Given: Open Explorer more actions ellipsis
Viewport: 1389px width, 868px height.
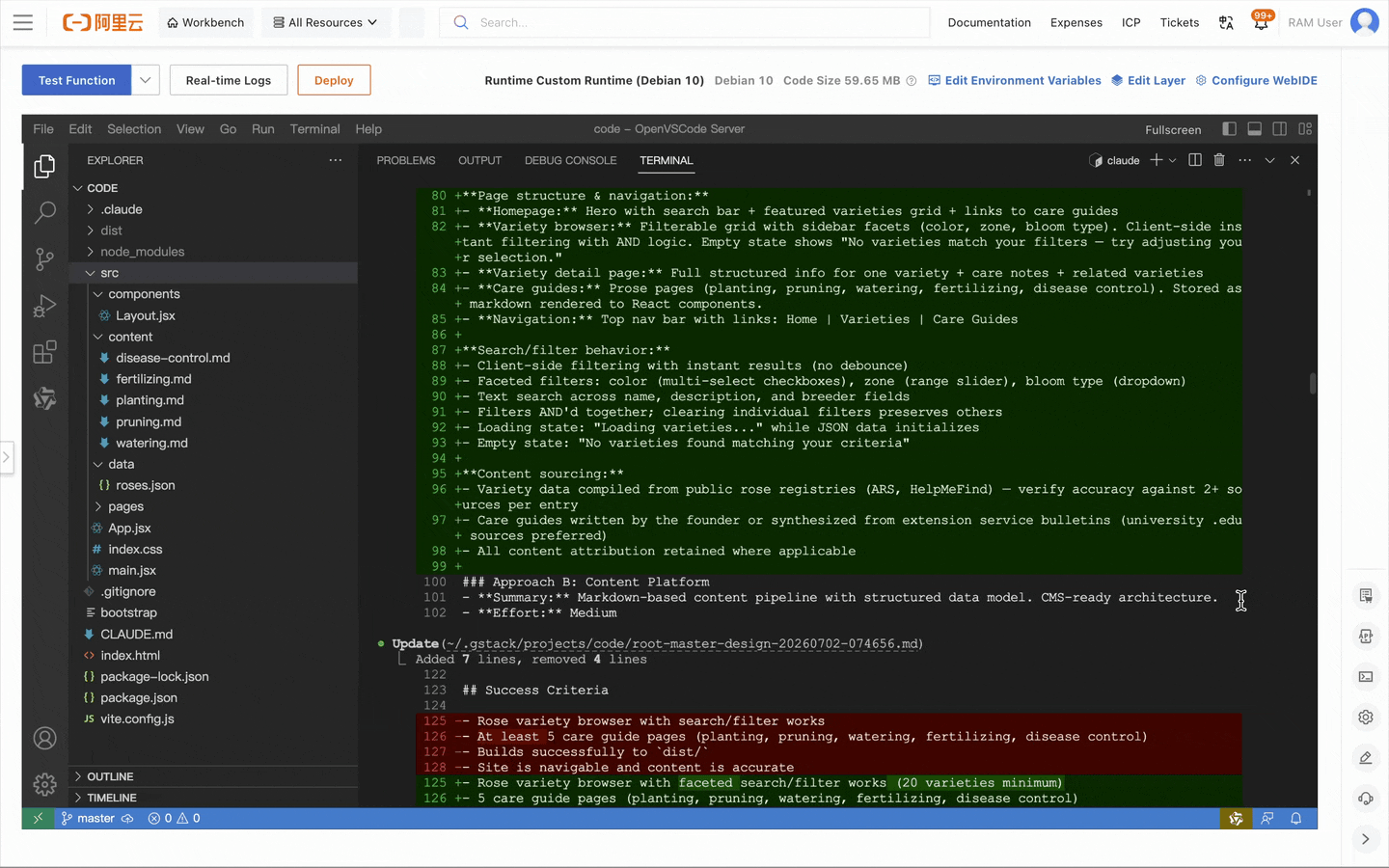Looking at the screenshot, I should click(335, 160).
